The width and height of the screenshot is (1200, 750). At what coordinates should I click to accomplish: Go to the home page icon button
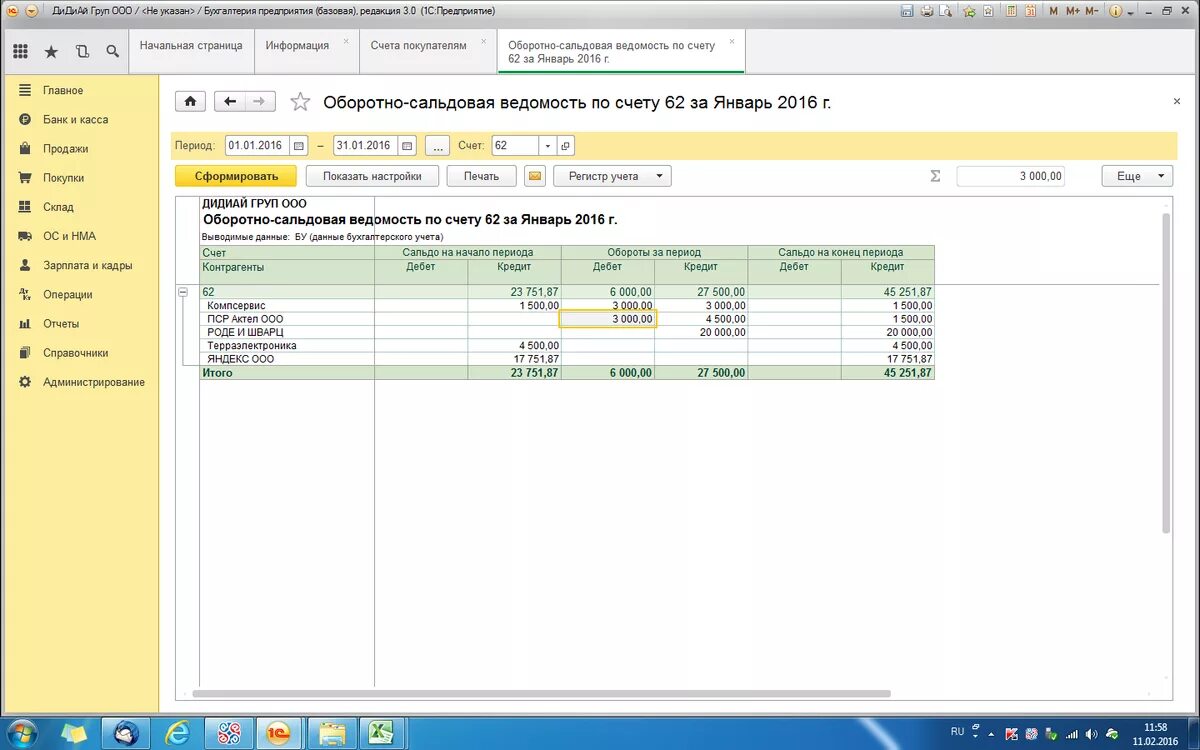(191, 101)
